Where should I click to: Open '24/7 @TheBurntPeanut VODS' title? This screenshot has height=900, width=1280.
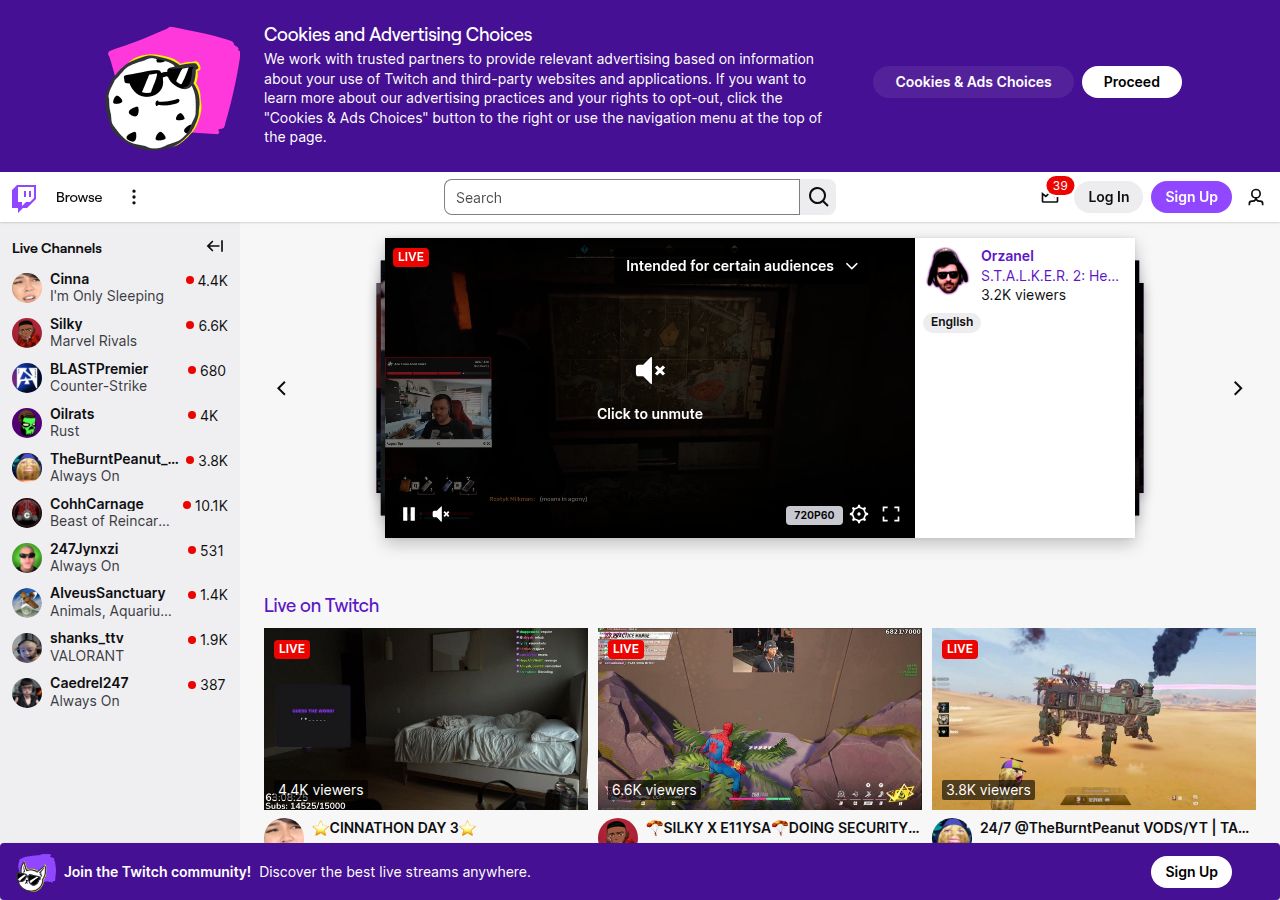pyautogui.click(x=1115, y=828)
